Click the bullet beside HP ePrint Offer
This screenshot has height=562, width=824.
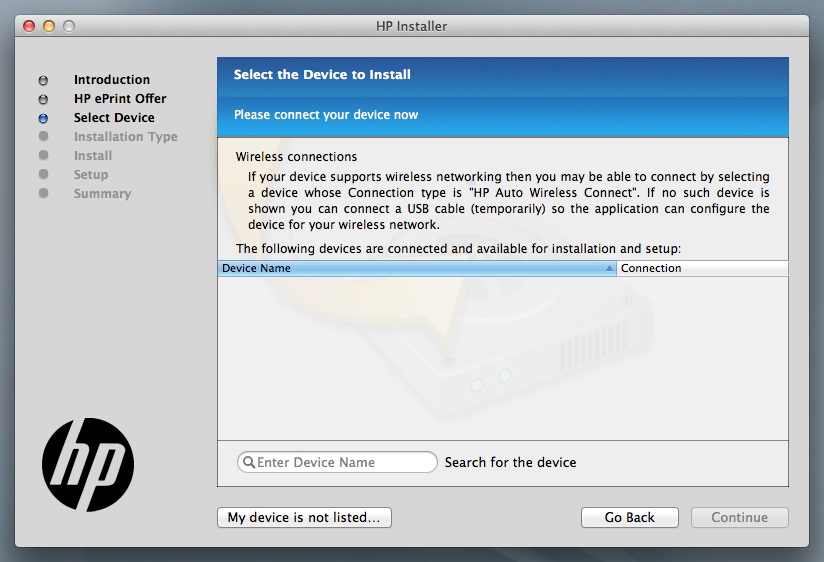click(43, 99)
